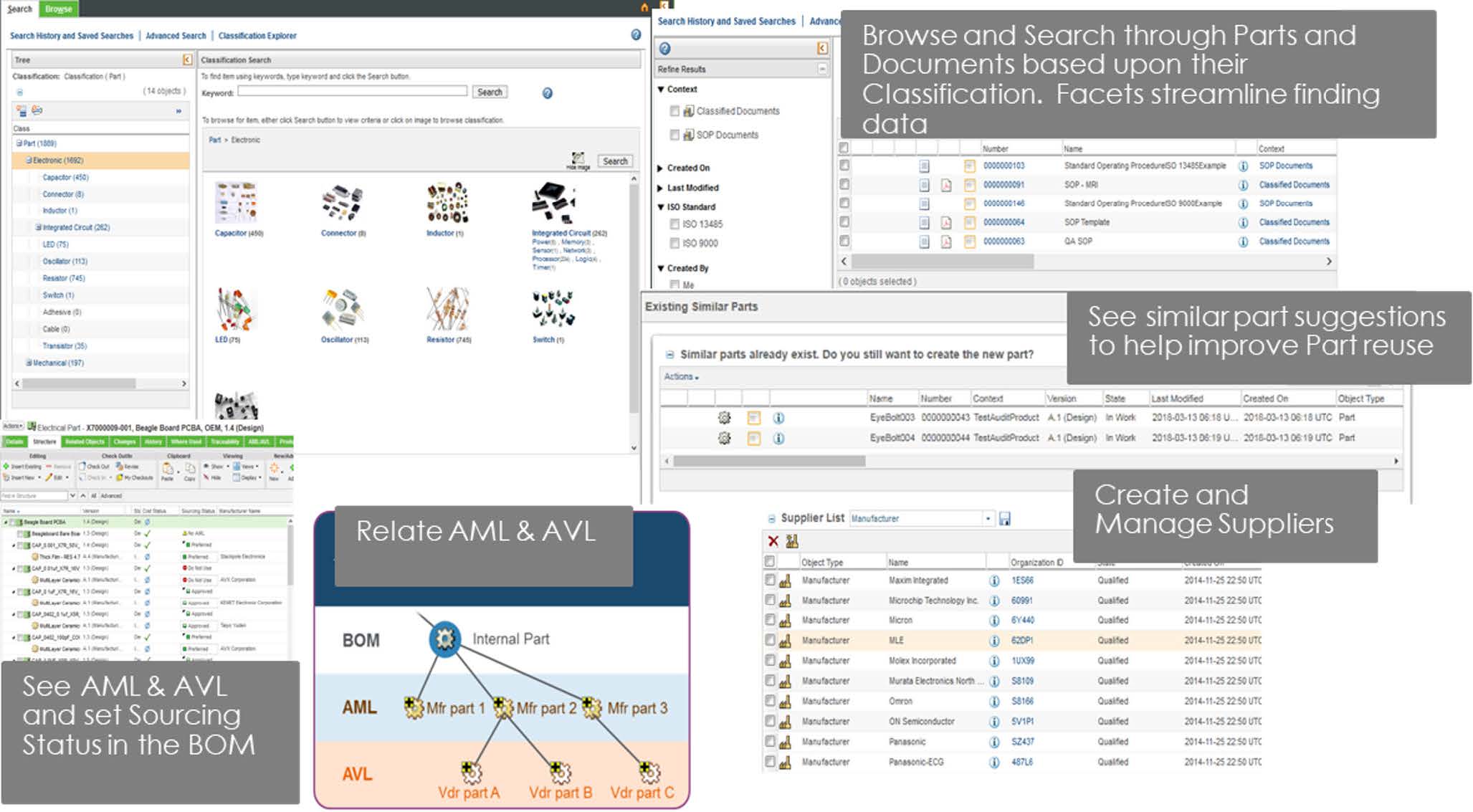The width and height of the screenshot is (1473, 812).
Task: Collapse the Tree panel with arrow icon
Action: (187, 59)
